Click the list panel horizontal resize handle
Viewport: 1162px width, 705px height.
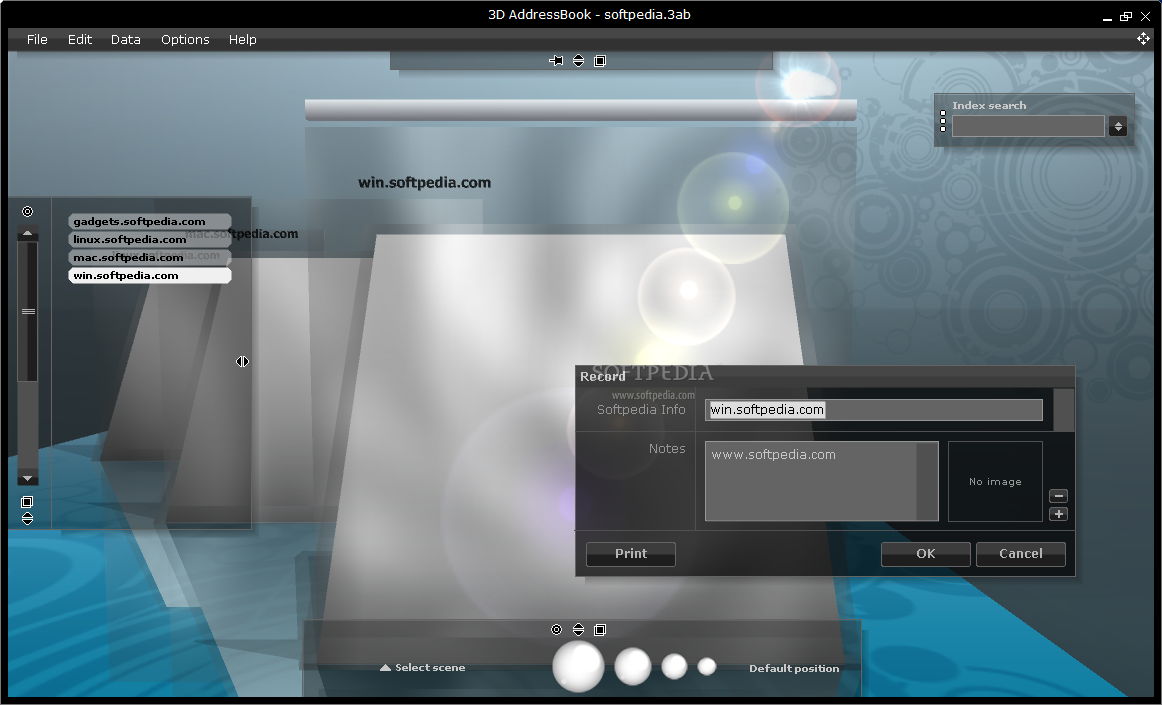point(242,361)
